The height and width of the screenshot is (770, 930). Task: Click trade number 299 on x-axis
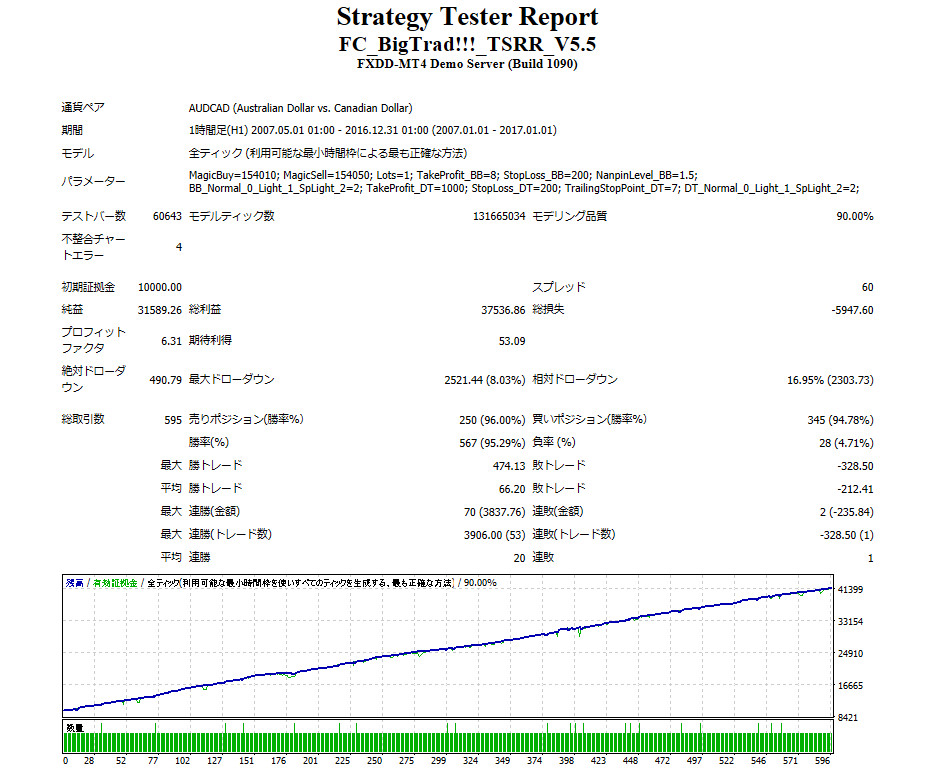pos(438,761)
